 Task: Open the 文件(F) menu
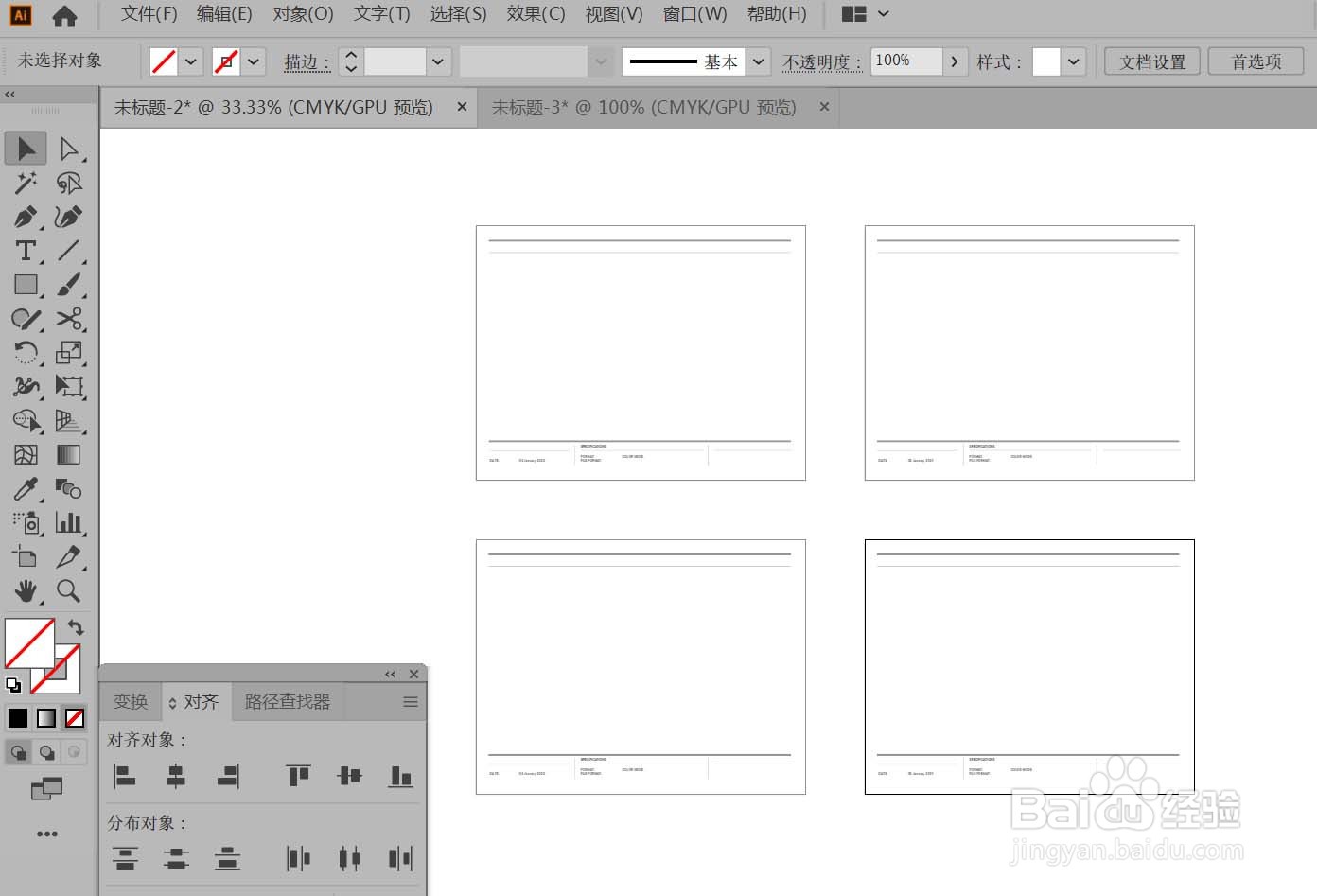(149, 14)
